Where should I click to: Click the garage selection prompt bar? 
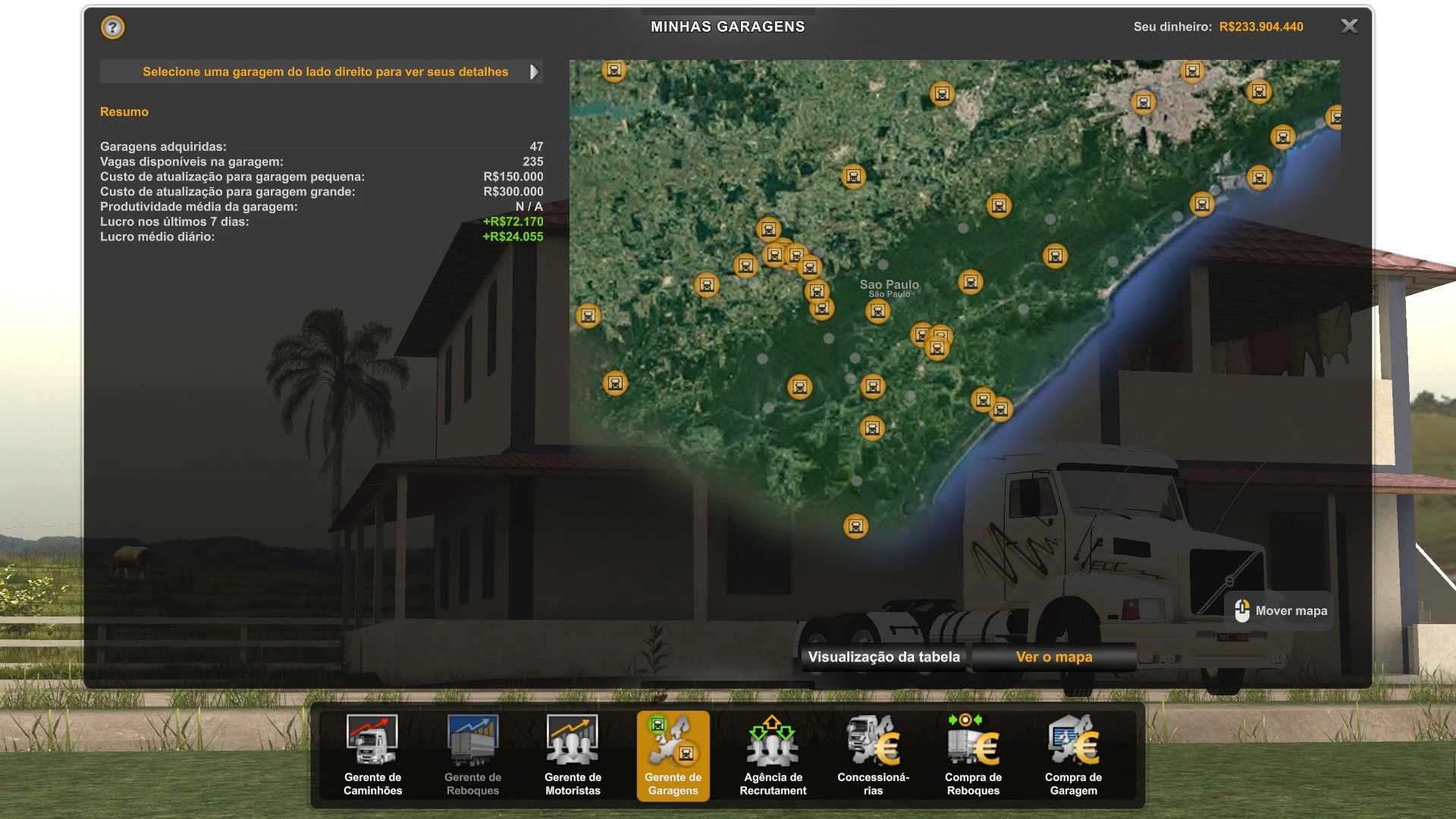[x=325, y=72]
